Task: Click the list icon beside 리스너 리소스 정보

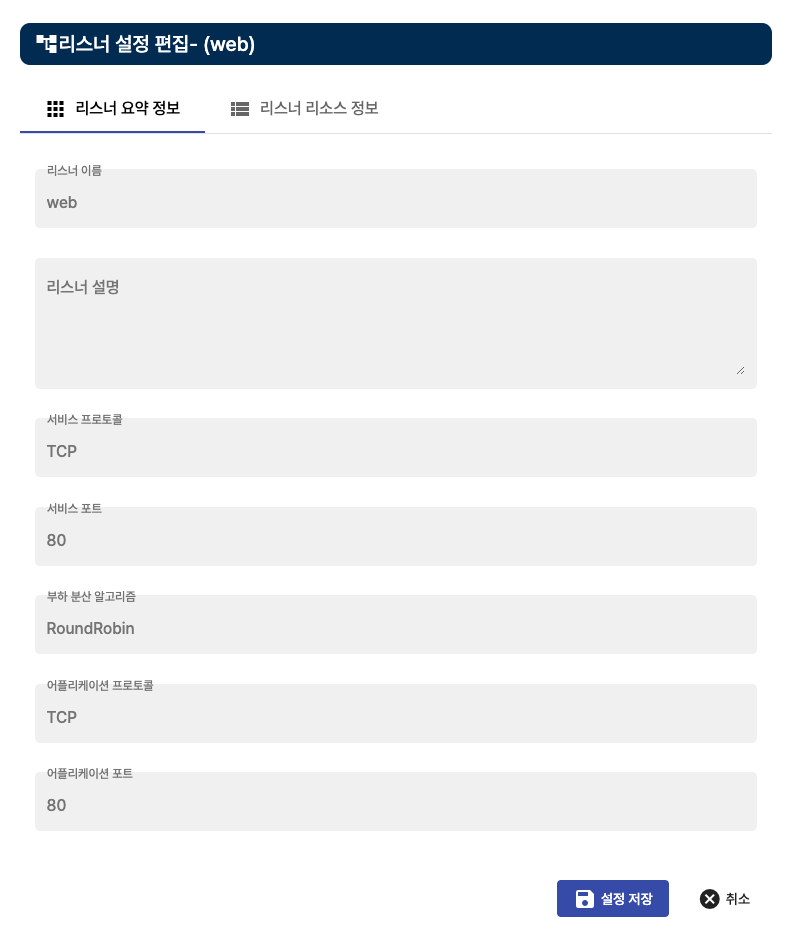Action: point(240,109)
